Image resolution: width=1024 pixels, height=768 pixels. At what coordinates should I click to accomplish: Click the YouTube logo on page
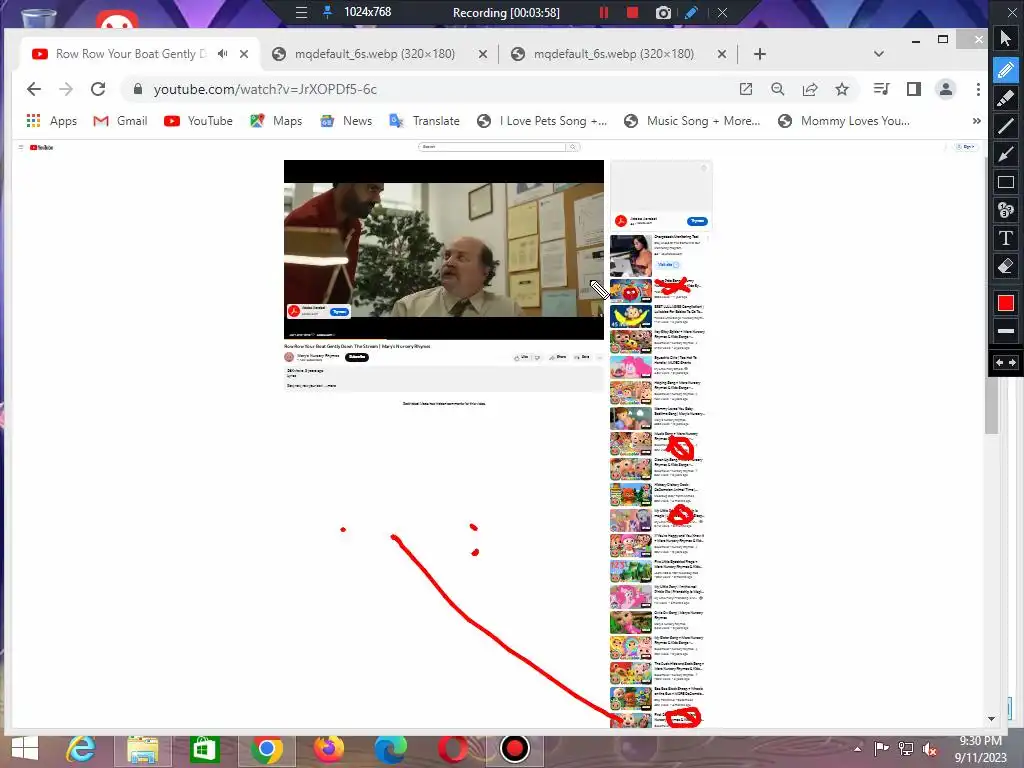pyautogui.click(x=42, y=148)
